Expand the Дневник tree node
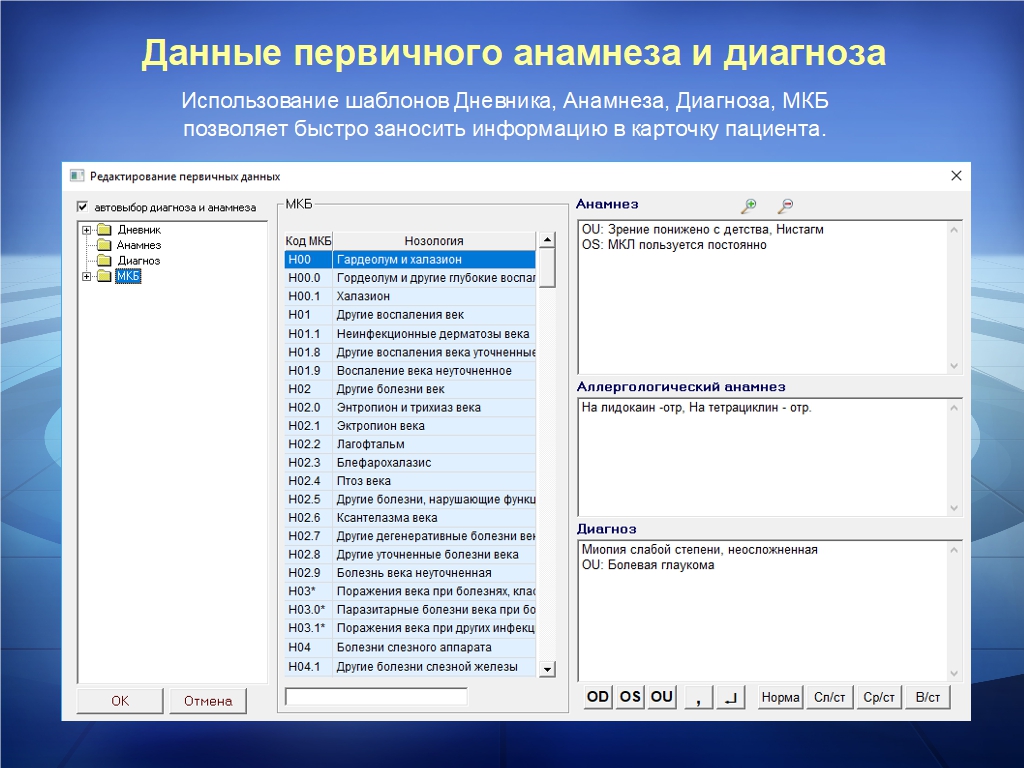This screenshot has height=768, width=1024. click(x=87, y=229)
